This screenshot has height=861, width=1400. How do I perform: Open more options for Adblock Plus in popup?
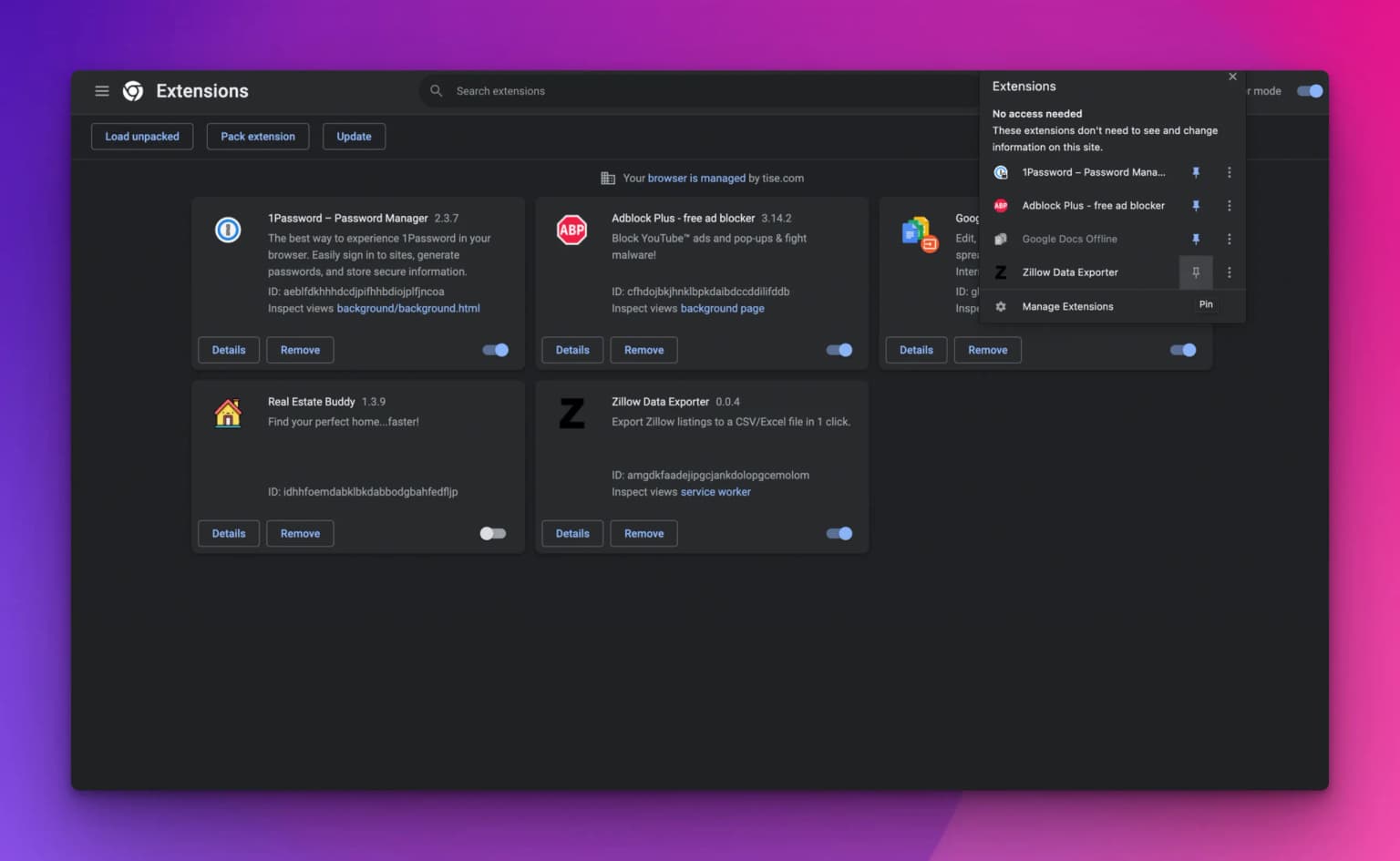pyautogui.click(x=1229, y=206)
